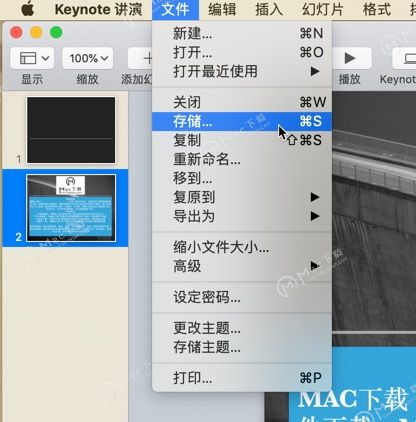Expand the 高级 submenu
The width and height of the screenshot is (416, 422).
[x=242, y=266]
